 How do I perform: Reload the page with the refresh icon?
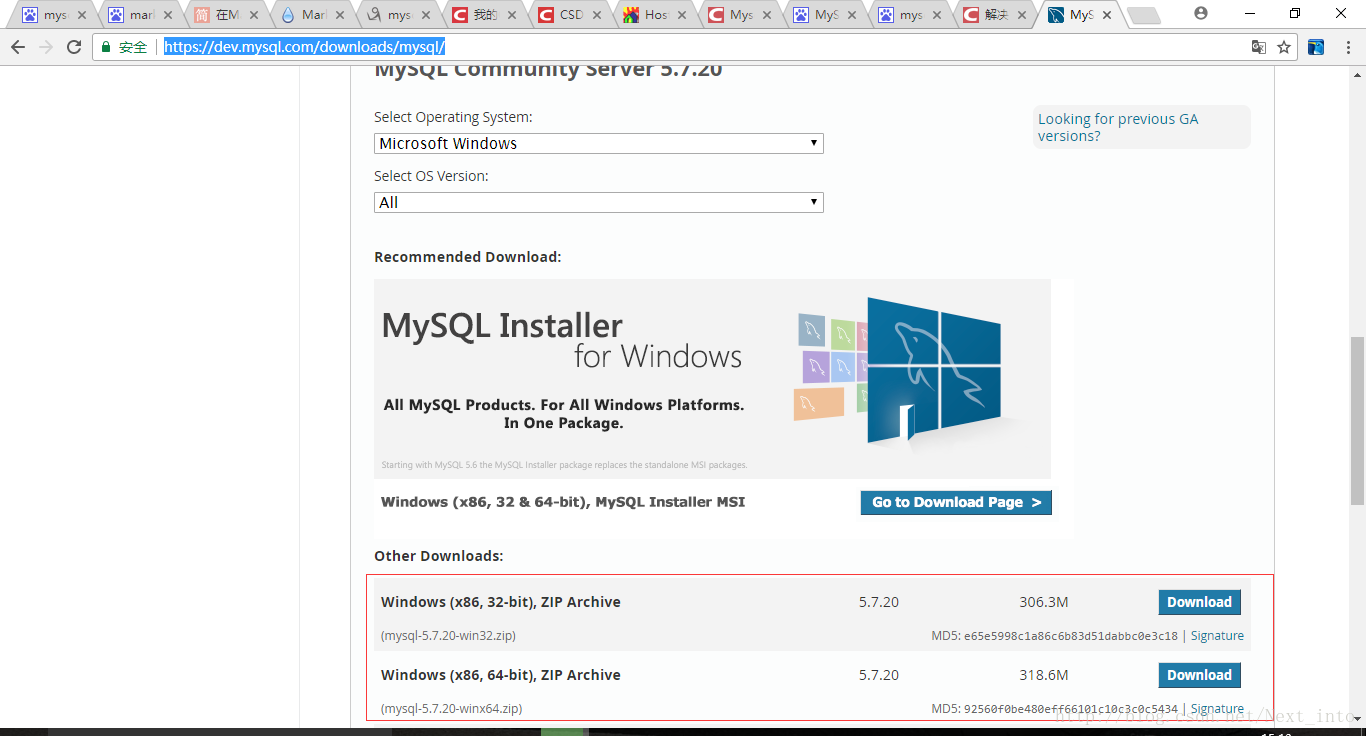pyautogui.click(x=74, y=47)
